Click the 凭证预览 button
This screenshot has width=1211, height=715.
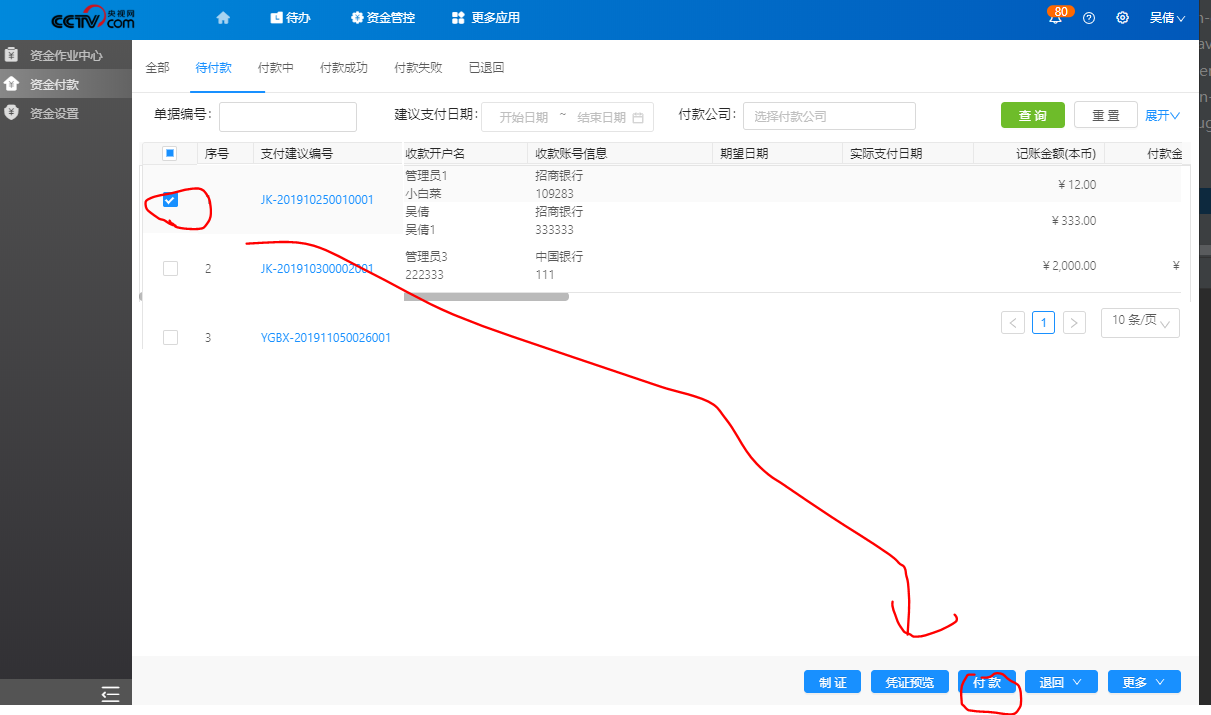(x=909, y=682)
